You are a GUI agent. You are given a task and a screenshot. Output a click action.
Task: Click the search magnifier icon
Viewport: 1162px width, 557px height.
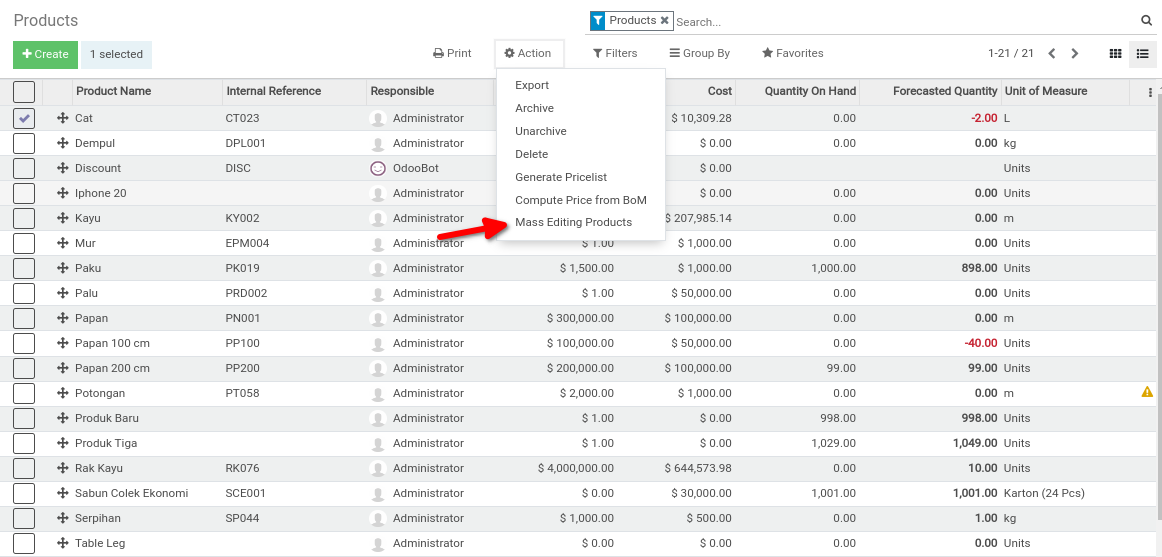tap(1146, 21)
